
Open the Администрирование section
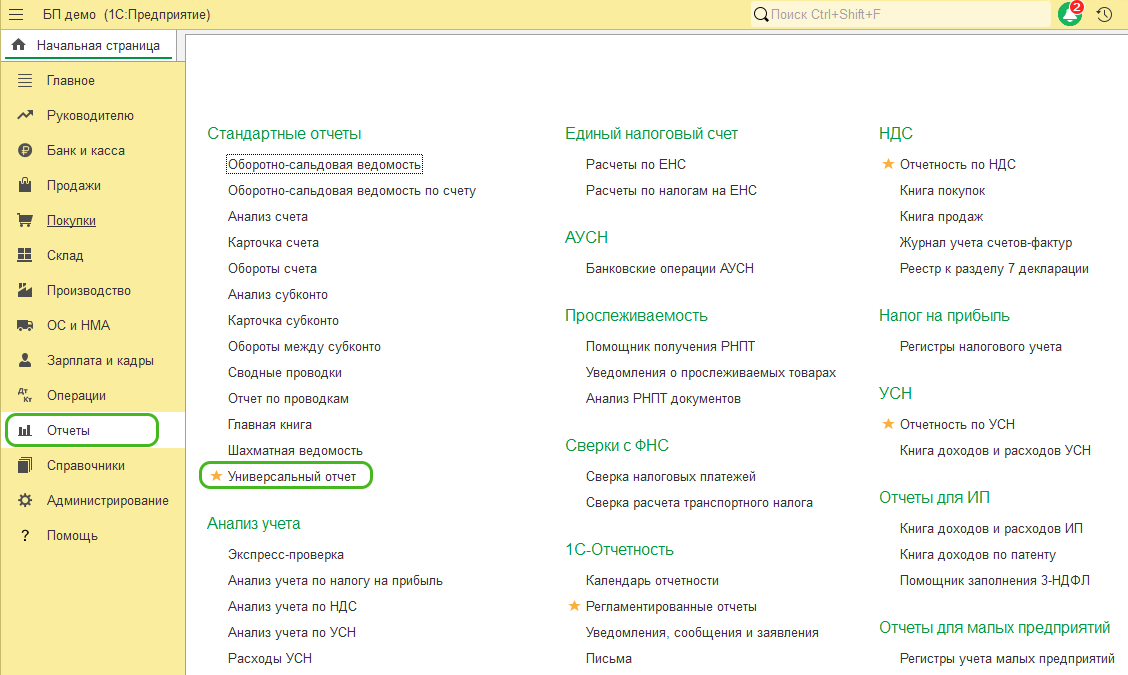[108, 501]
